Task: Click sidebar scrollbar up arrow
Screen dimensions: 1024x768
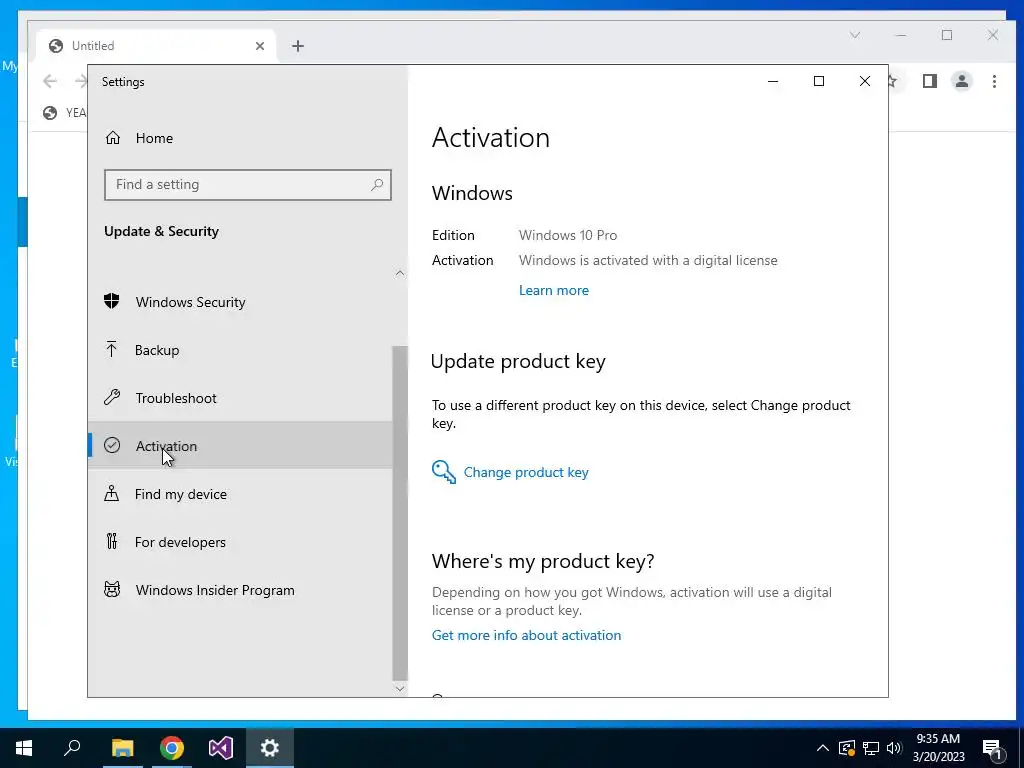Action: (400, 273)
